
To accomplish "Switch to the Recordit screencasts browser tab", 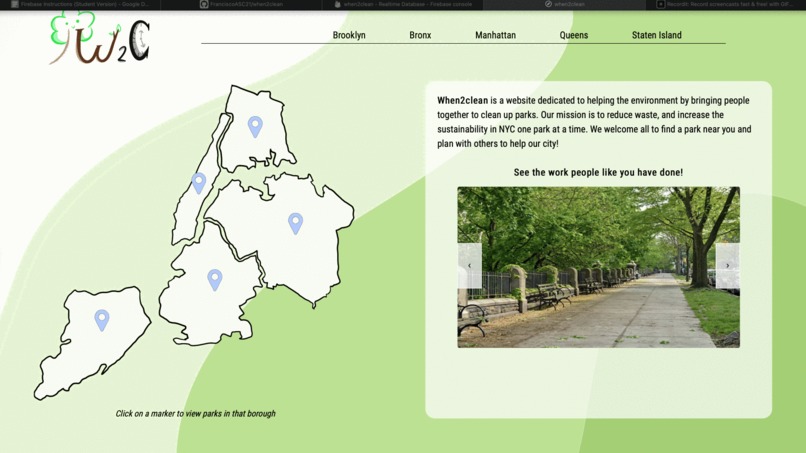I will pos(725,5).
